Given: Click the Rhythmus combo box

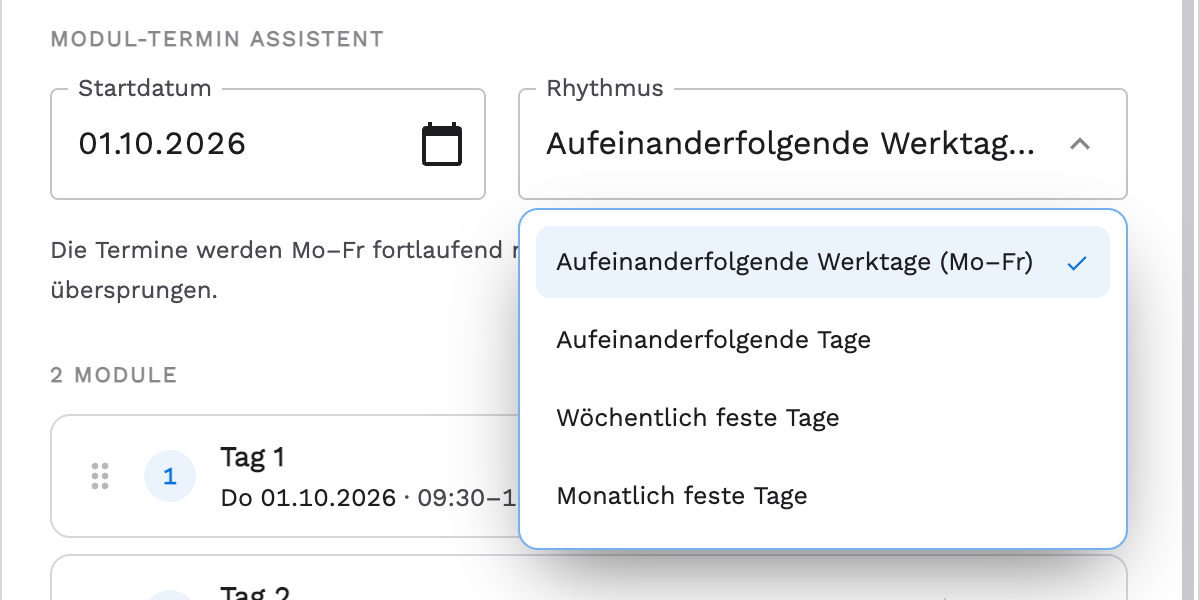Looking at the screenshot, I should point(823,144).
